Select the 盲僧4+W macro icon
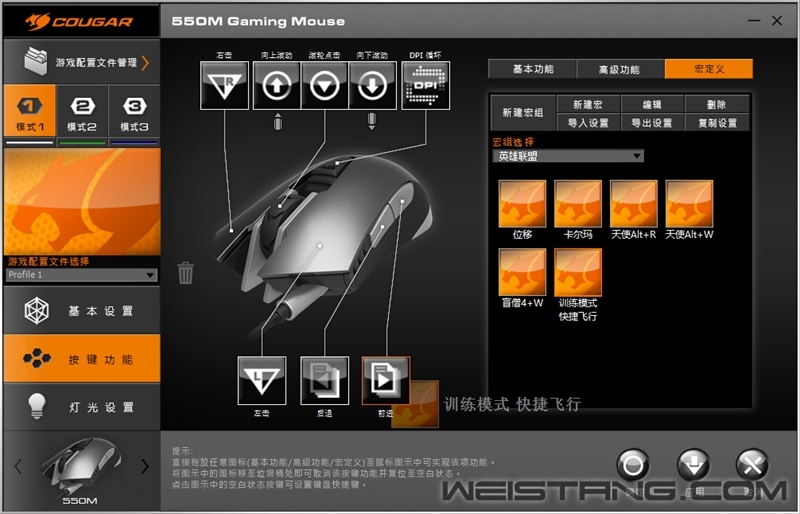The height and width of the screenshot is (514, 800). (x=522, y=273)
